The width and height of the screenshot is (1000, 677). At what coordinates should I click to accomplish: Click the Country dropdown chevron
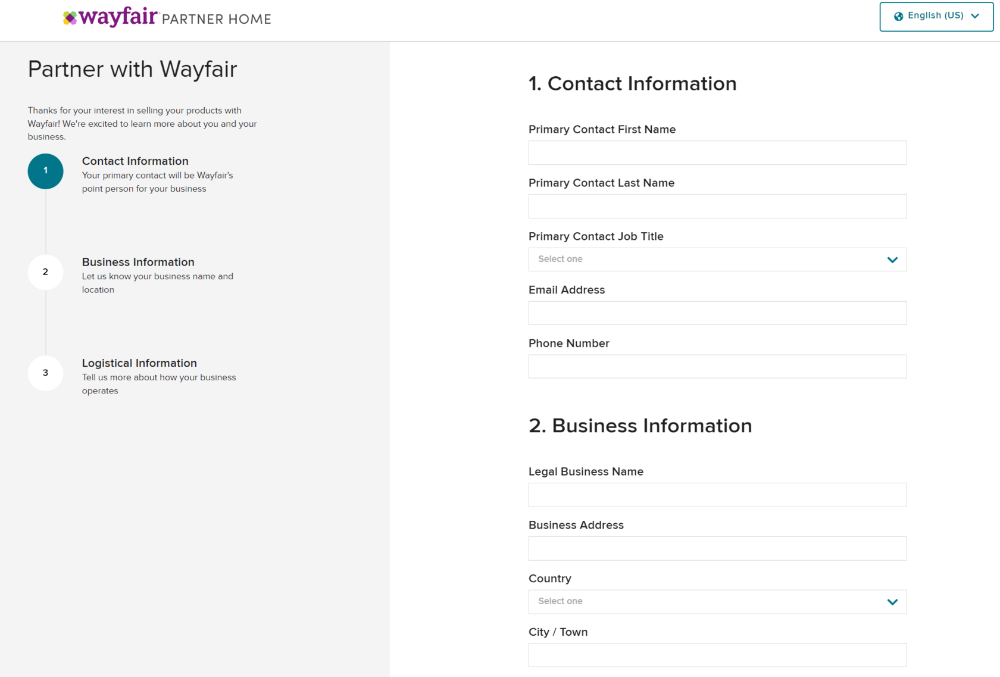point(891,601)
